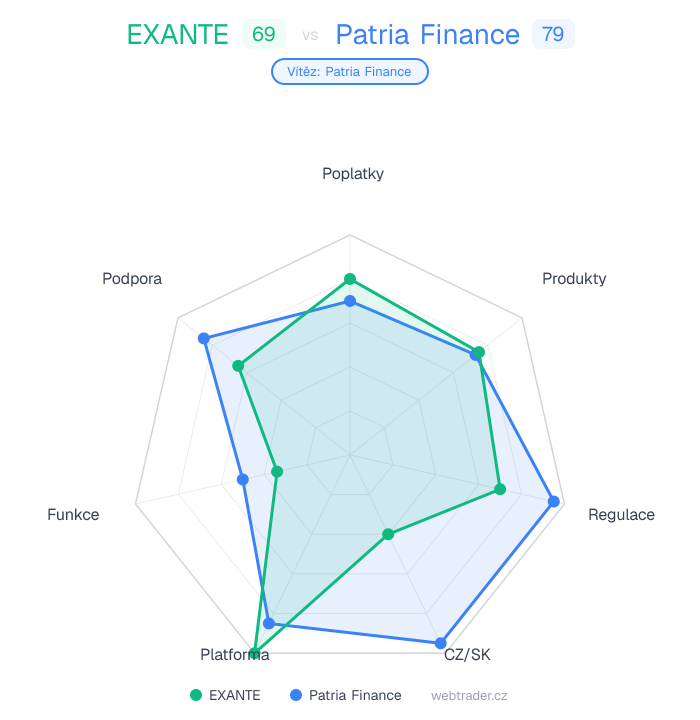Click the EXANTE title heading

click(178, 35)
